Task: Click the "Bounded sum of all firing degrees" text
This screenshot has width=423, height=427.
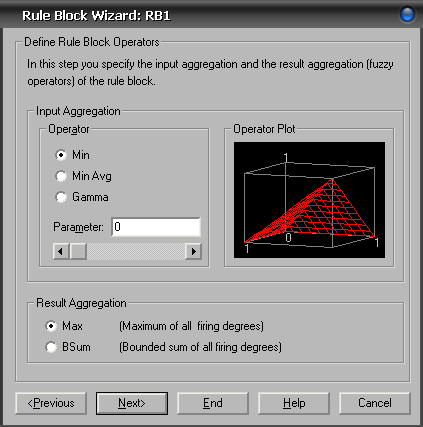Action: pos(200,347)
